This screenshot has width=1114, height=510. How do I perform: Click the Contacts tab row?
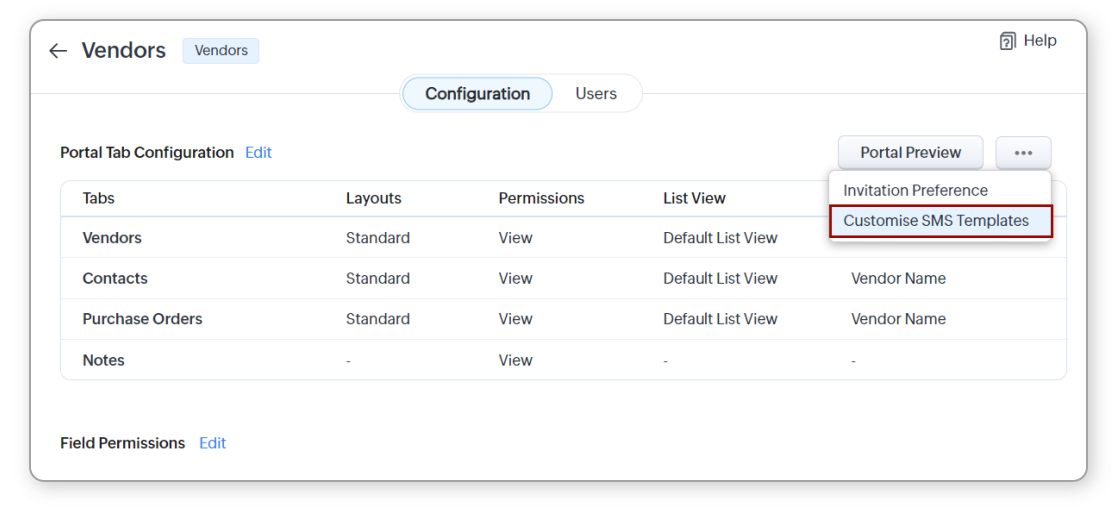coord(563,278)
